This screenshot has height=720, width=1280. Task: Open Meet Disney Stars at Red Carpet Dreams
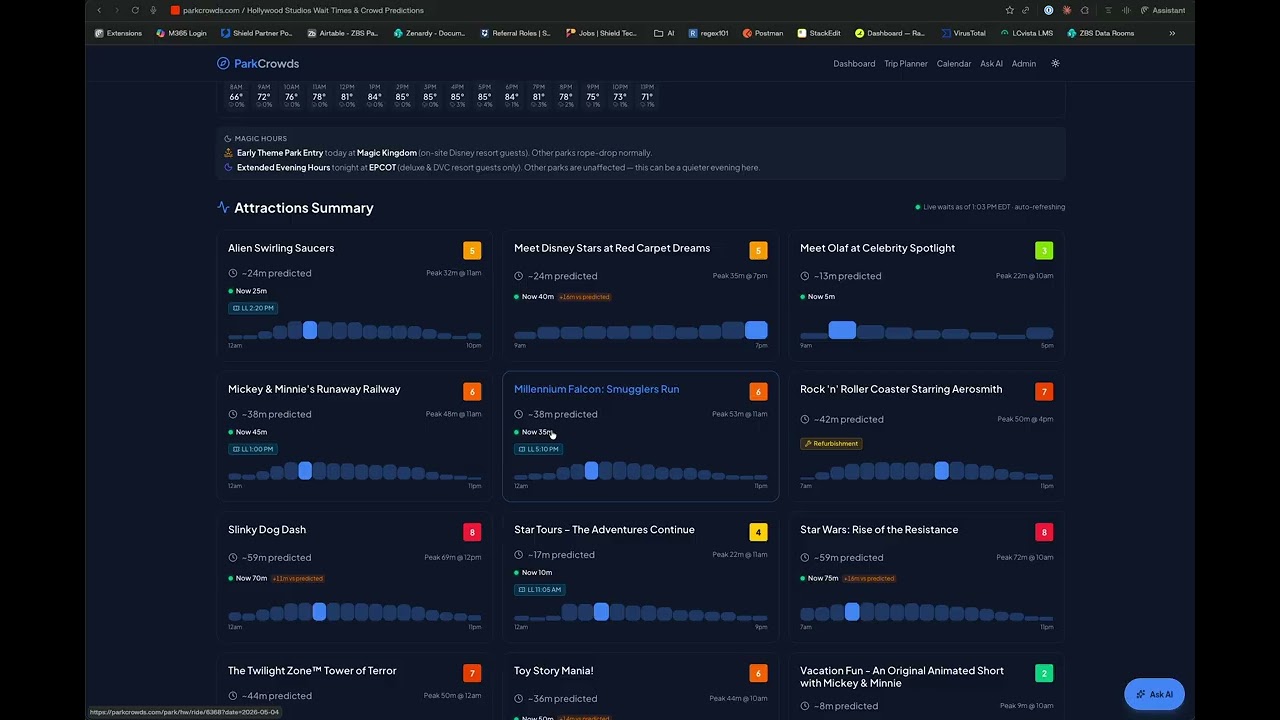(612, 248)
